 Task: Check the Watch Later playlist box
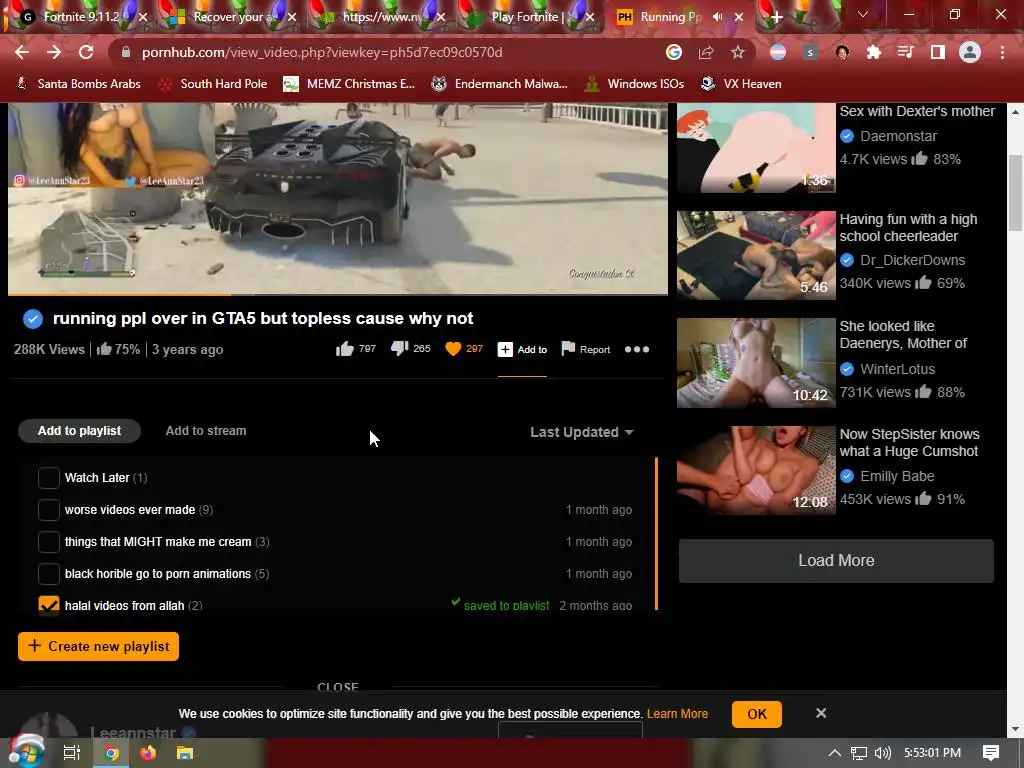[x=49, y=477]
